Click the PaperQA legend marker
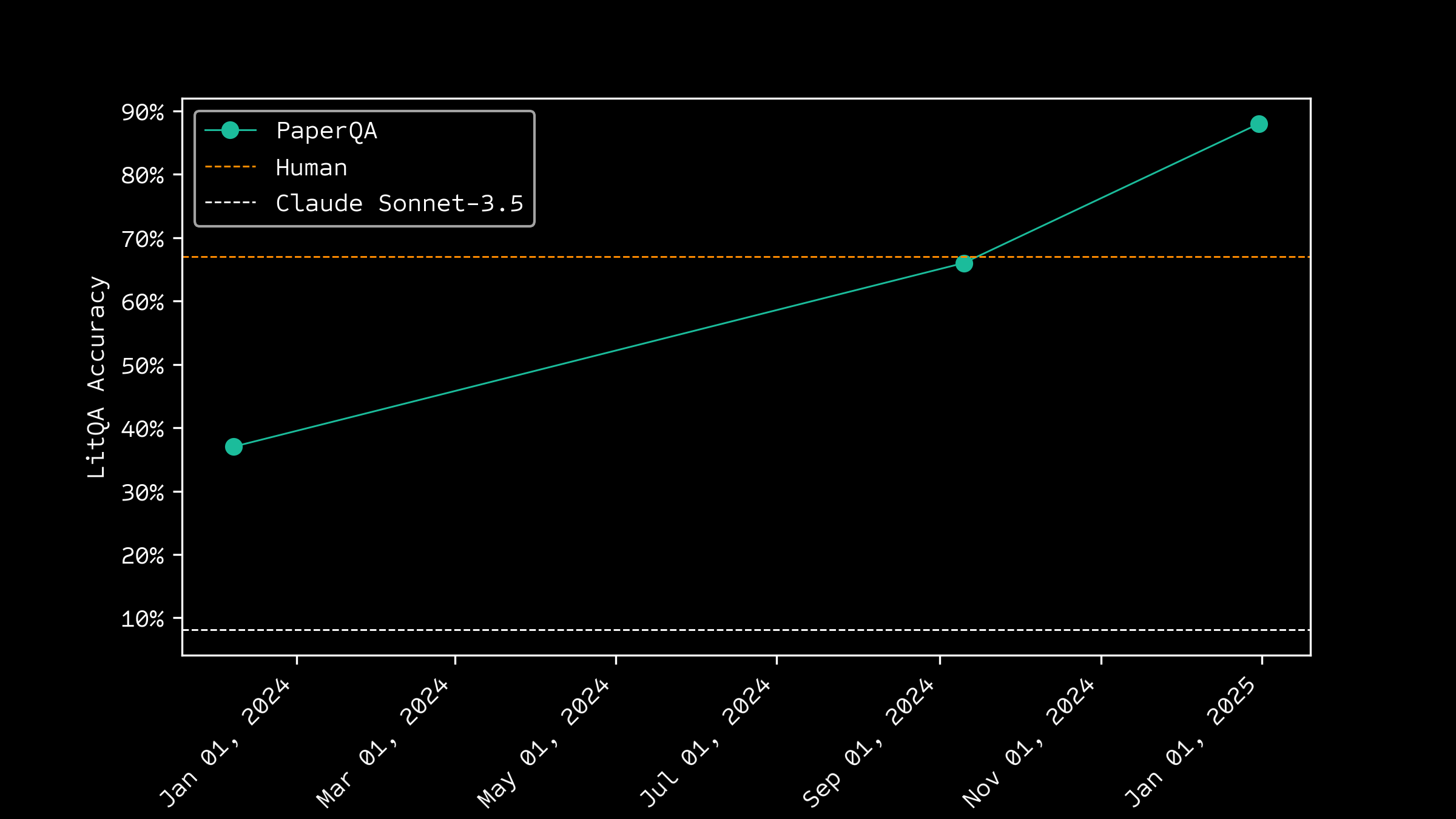This screenshot has width=1456, height=819. pyautogui.click(x=230, y=130)
